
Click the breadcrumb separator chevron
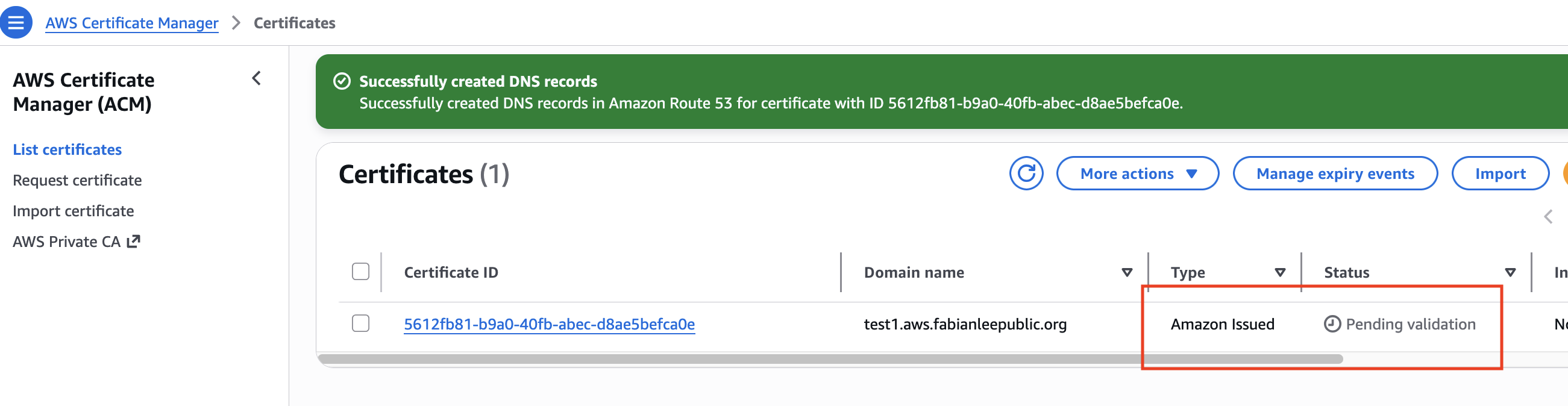point(236,23)
